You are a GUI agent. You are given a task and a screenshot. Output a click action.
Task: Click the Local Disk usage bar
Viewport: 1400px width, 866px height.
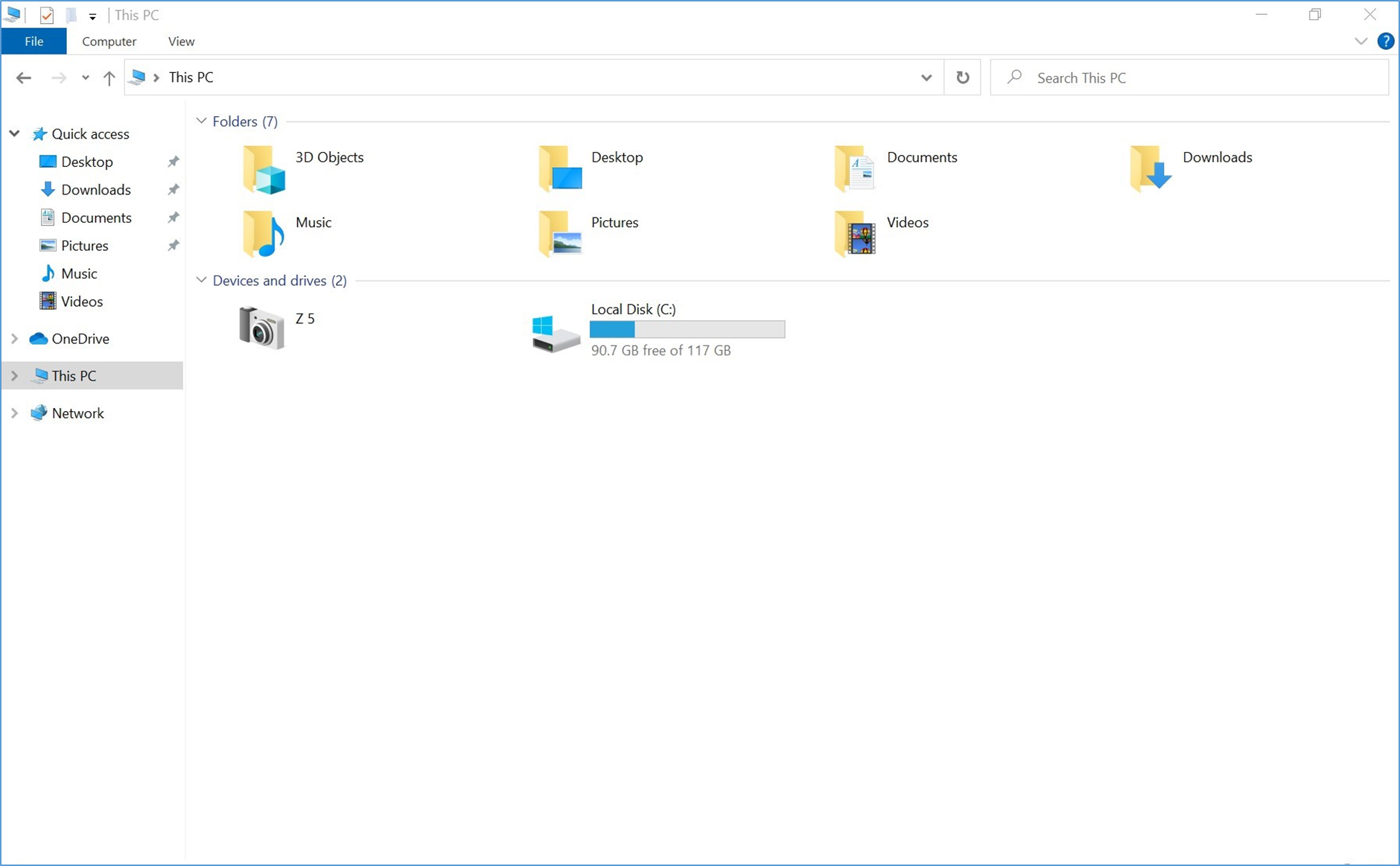coord(687,329)
